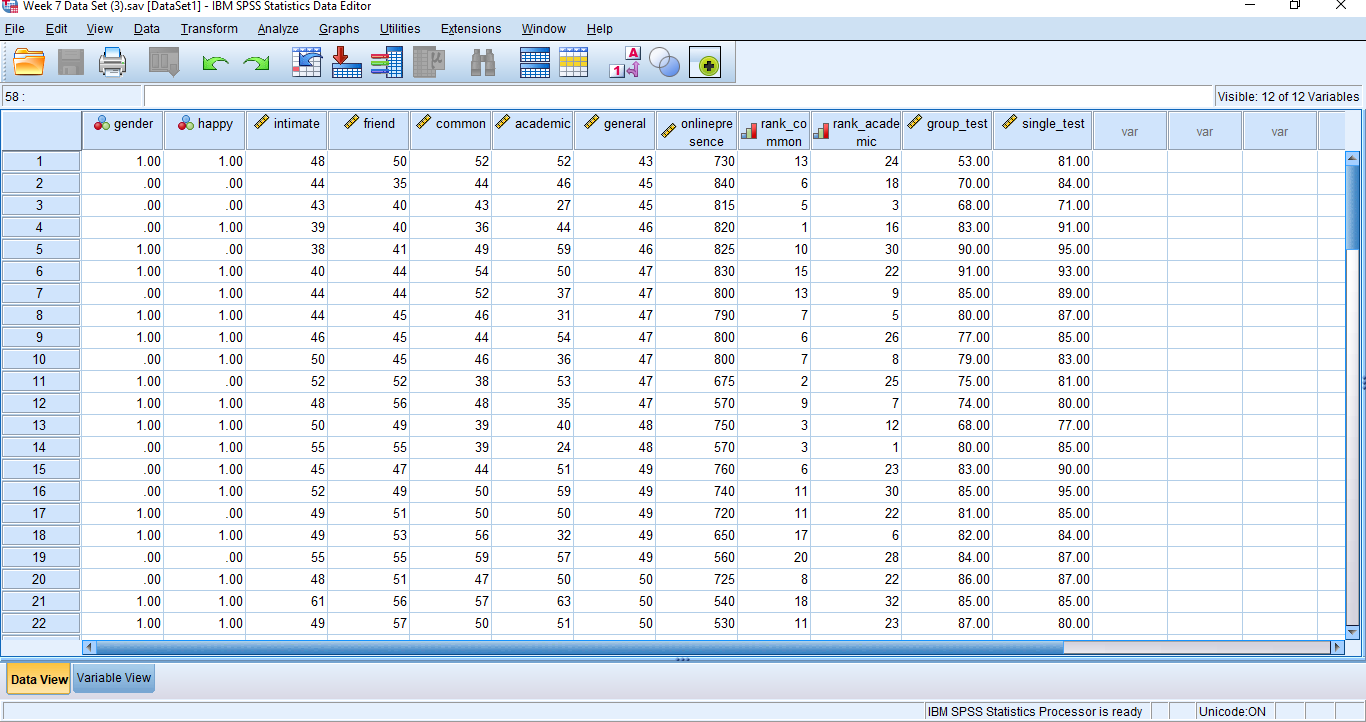The image size is (1366, 722).
Task: Select the Go to variable icon
Action: (x=346, y=63)
